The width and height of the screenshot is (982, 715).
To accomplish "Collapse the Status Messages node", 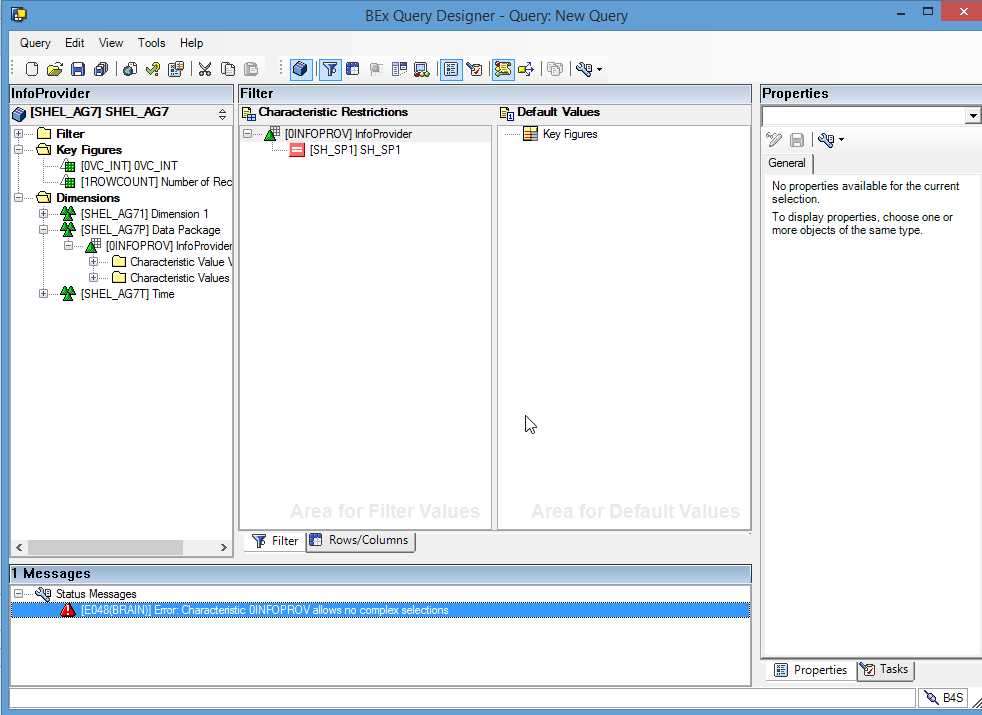I will [19, 594].
